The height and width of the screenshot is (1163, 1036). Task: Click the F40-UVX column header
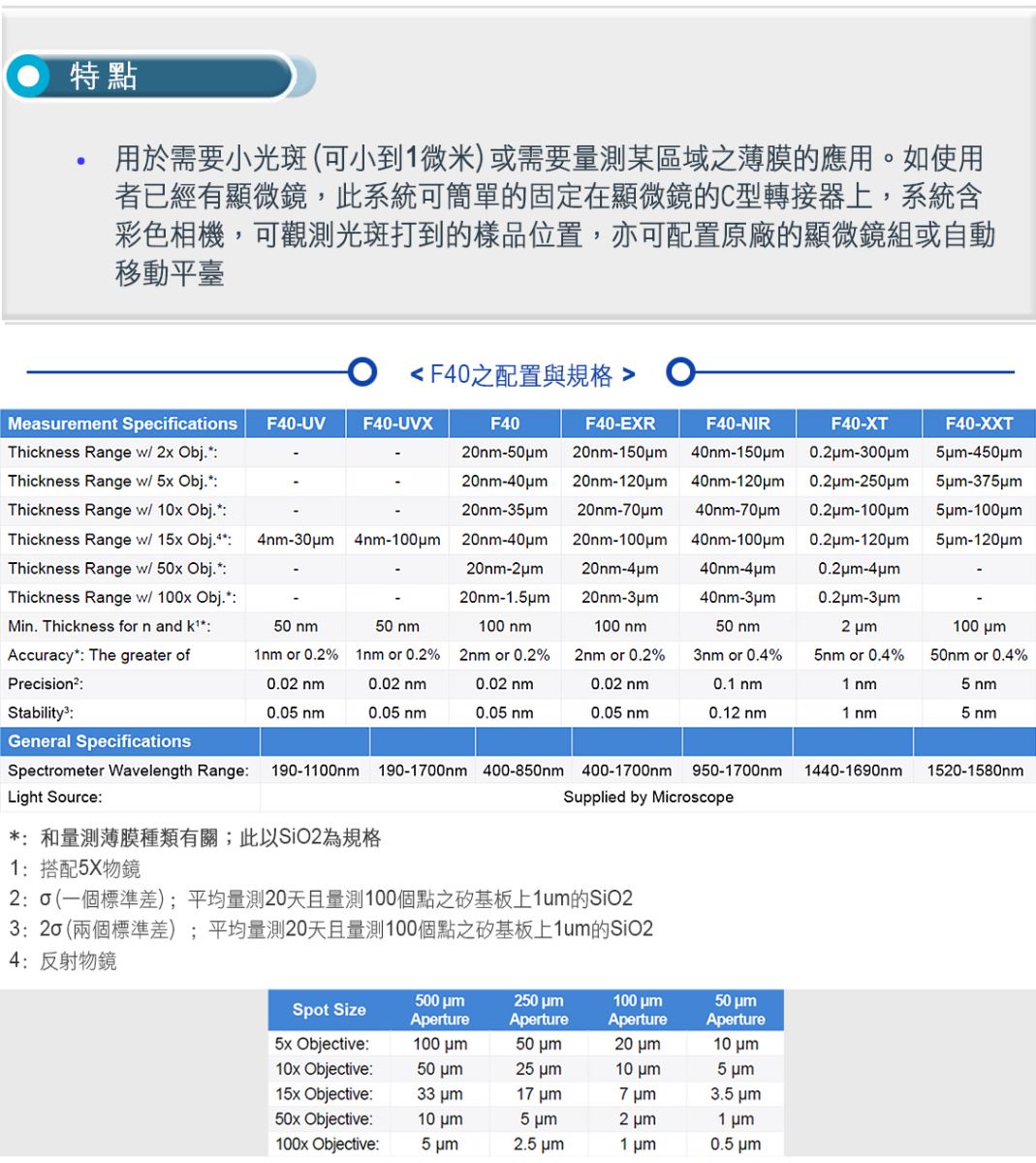397,424
